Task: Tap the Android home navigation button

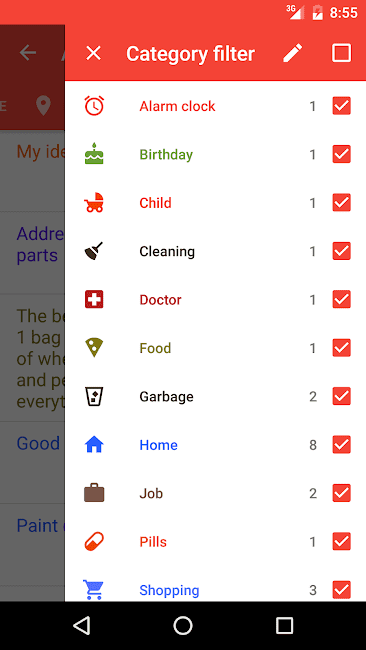Action: [183, 625]
